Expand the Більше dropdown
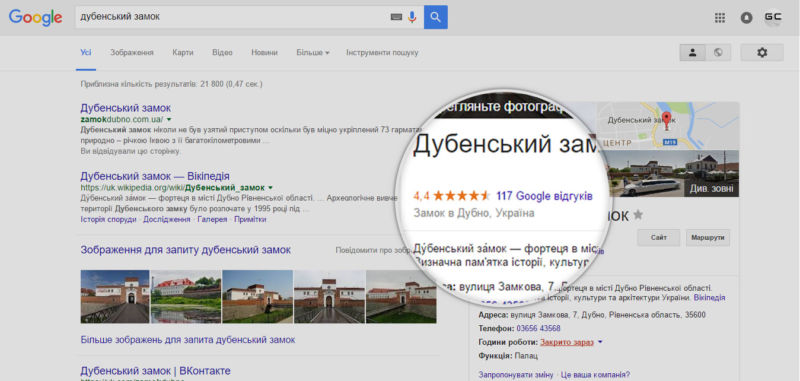 tap(312, 53)
